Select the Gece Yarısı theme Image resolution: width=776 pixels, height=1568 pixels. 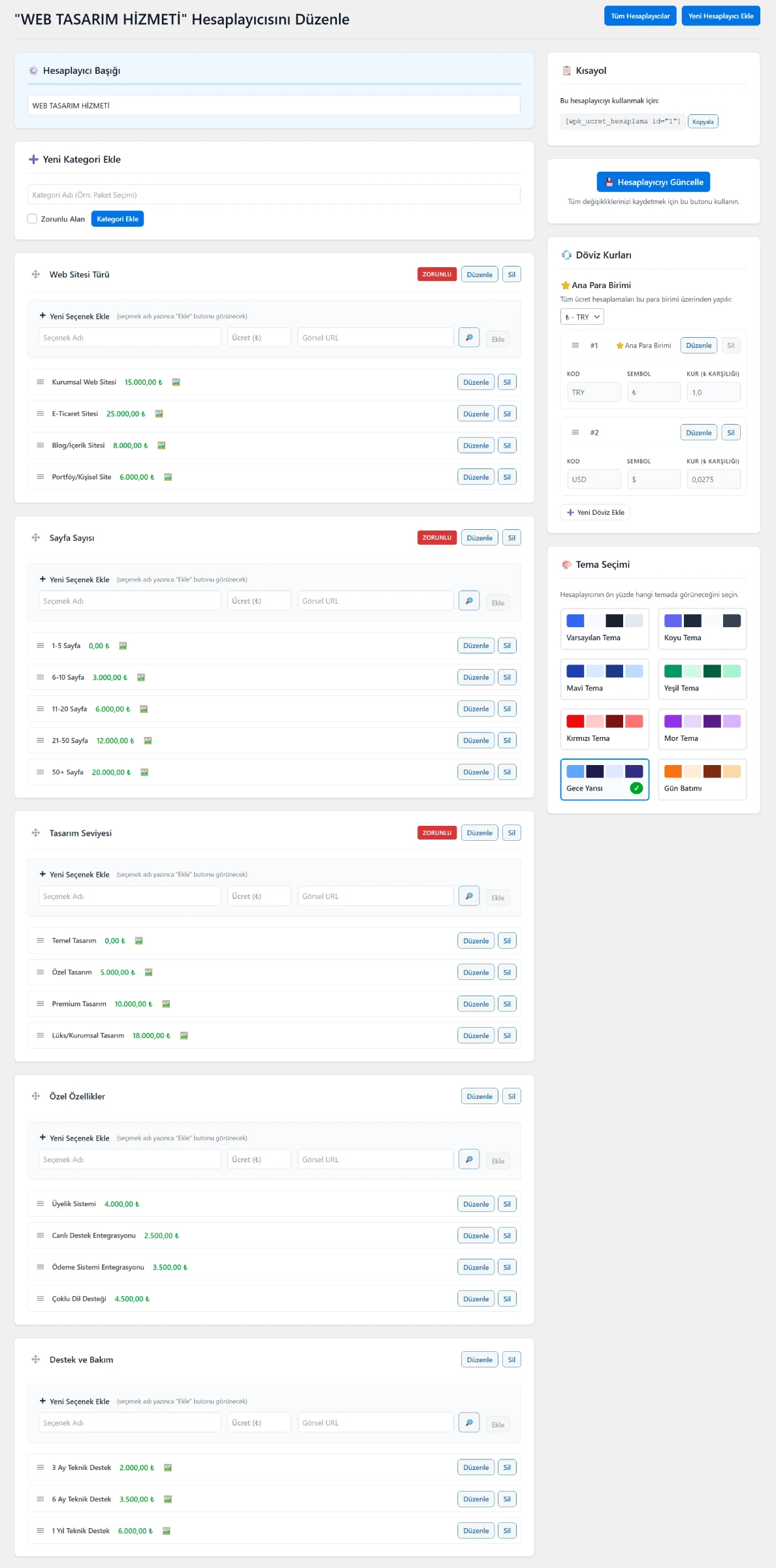[x=604, y=779]
